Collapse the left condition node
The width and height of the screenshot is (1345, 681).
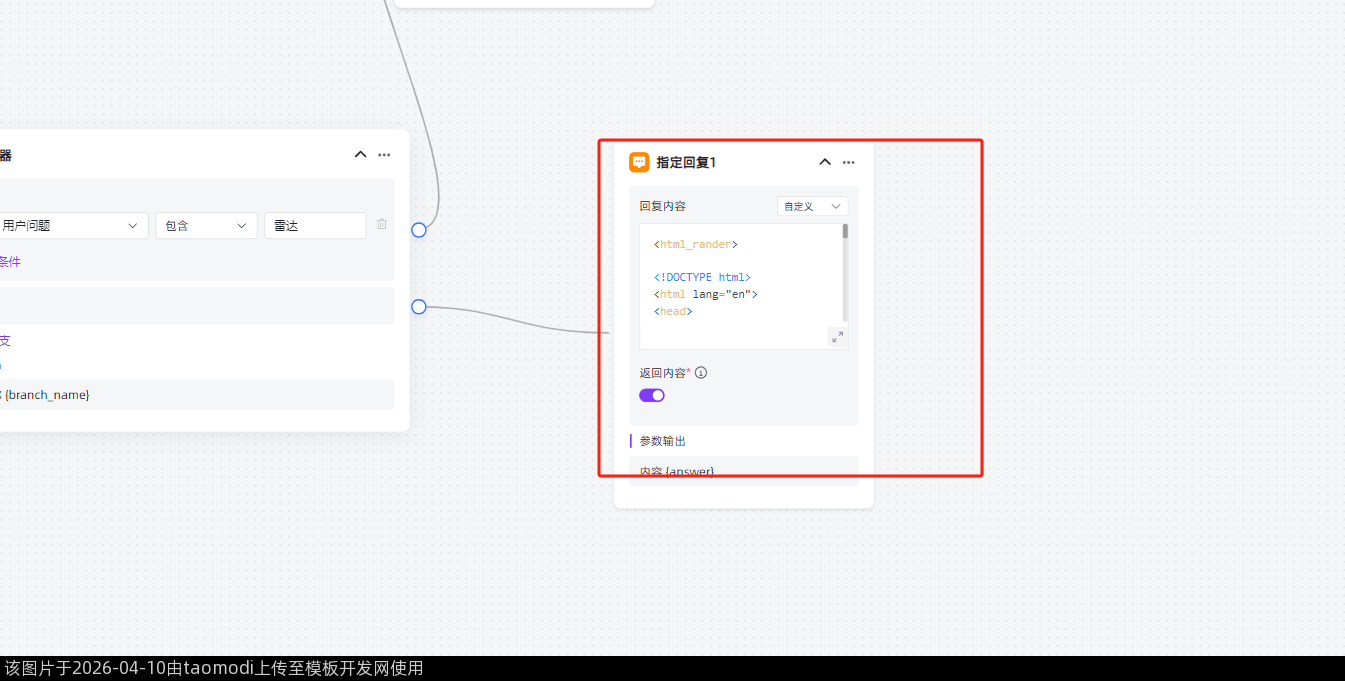361,155
